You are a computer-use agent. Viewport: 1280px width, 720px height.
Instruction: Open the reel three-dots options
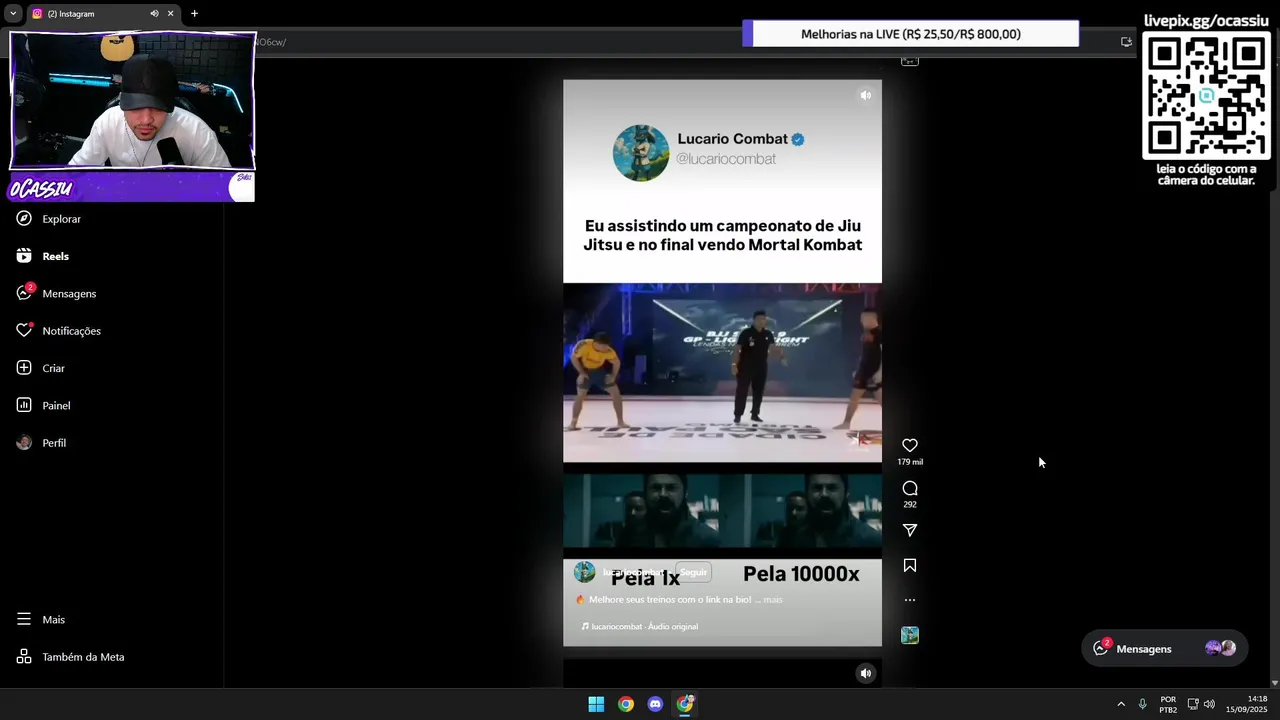[910, 600]
